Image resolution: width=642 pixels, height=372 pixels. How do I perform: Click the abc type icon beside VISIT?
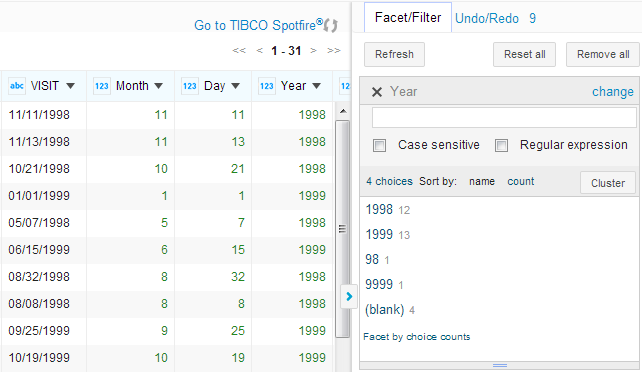pos(17,86)
